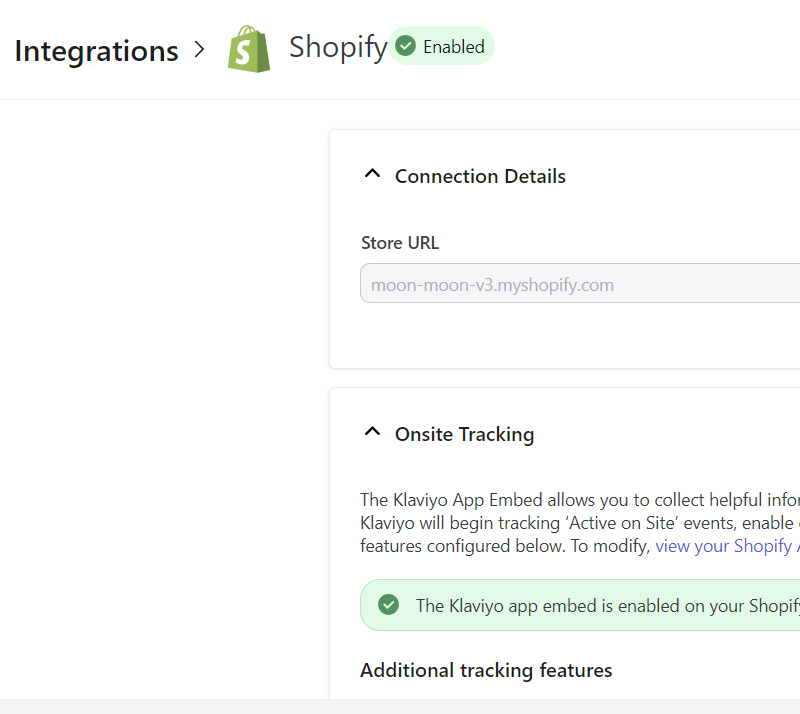Viewport: 800px width, 714px height.
Task: Click the Shopify bag logo icon
Action: click(249, 49)
